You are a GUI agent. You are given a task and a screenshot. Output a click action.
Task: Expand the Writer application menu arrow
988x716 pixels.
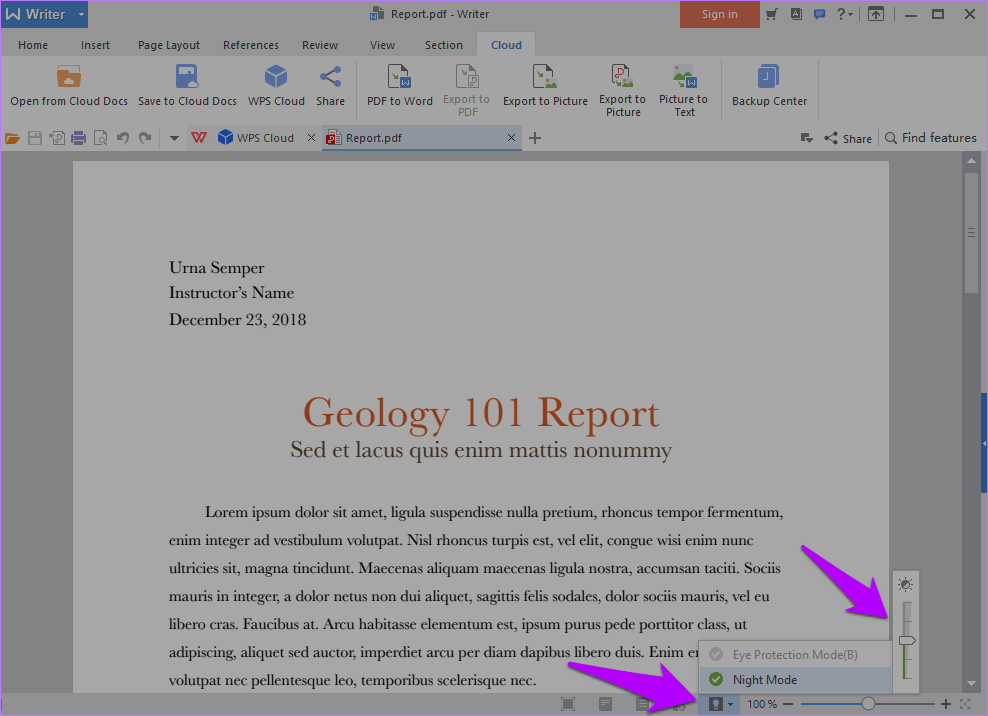pyautogui.click(x=81, y=14)
